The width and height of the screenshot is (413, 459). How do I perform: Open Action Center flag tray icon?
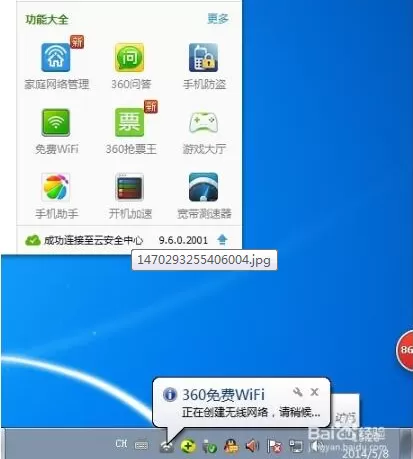point(274,446)
